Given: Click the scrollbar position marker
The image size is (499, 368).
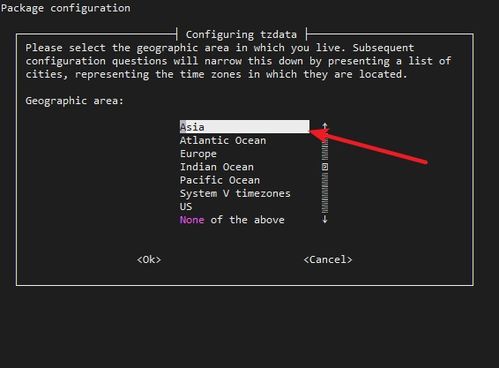Looking at the screenshot, I should pos(325,167).
